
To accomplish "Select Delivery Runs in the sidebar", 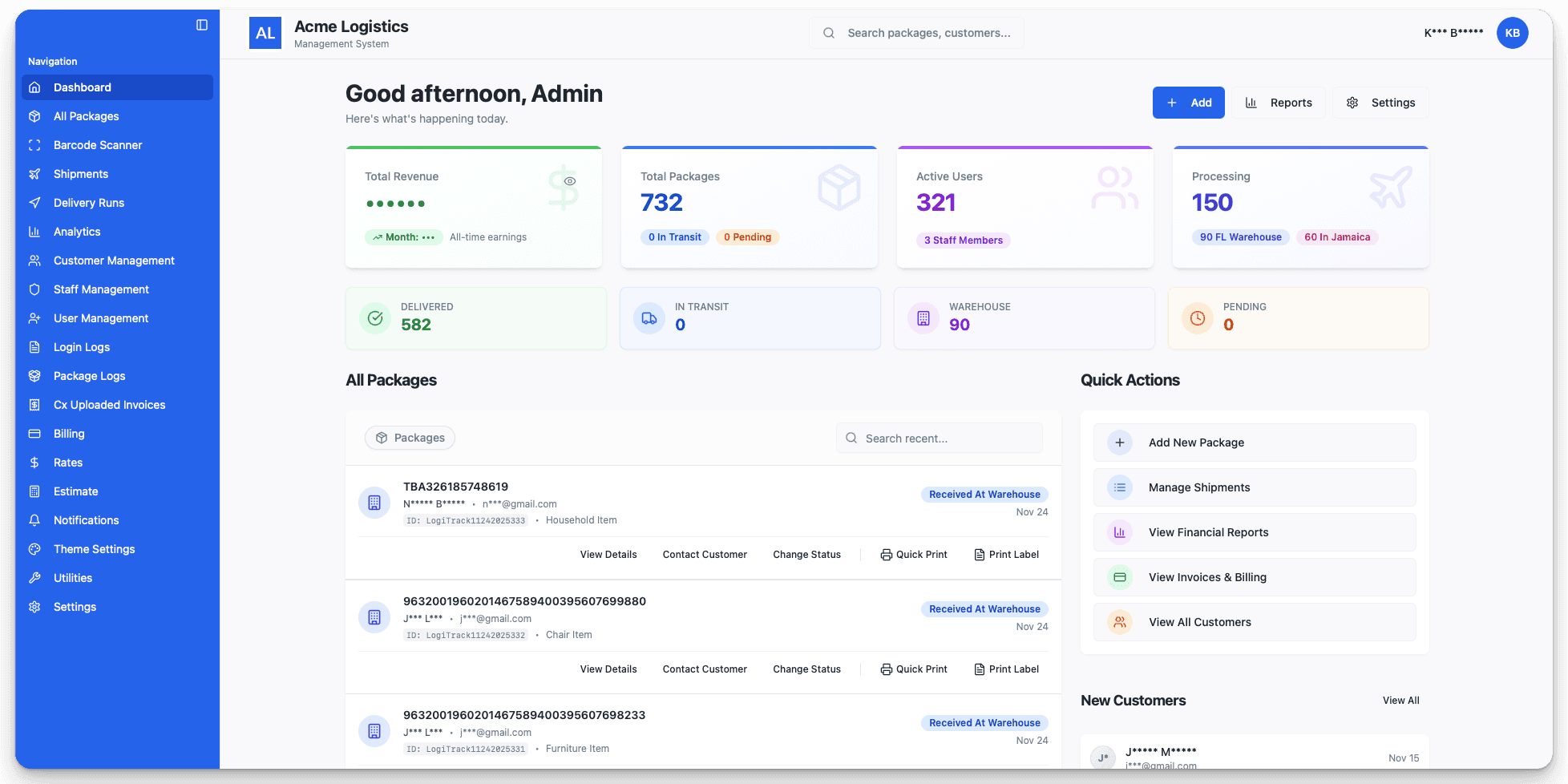I will [88, 203].
